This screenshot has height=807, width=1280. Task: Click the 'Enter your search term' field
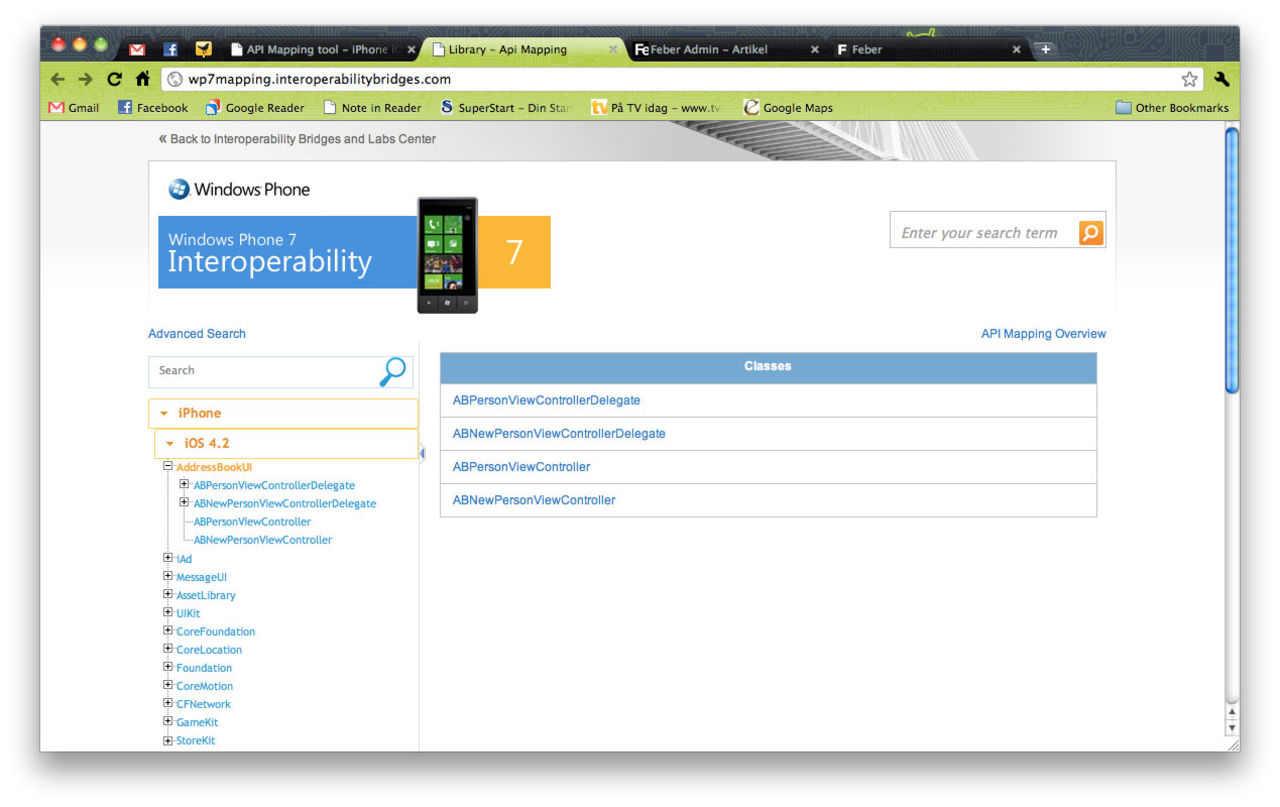coord(980,233)
